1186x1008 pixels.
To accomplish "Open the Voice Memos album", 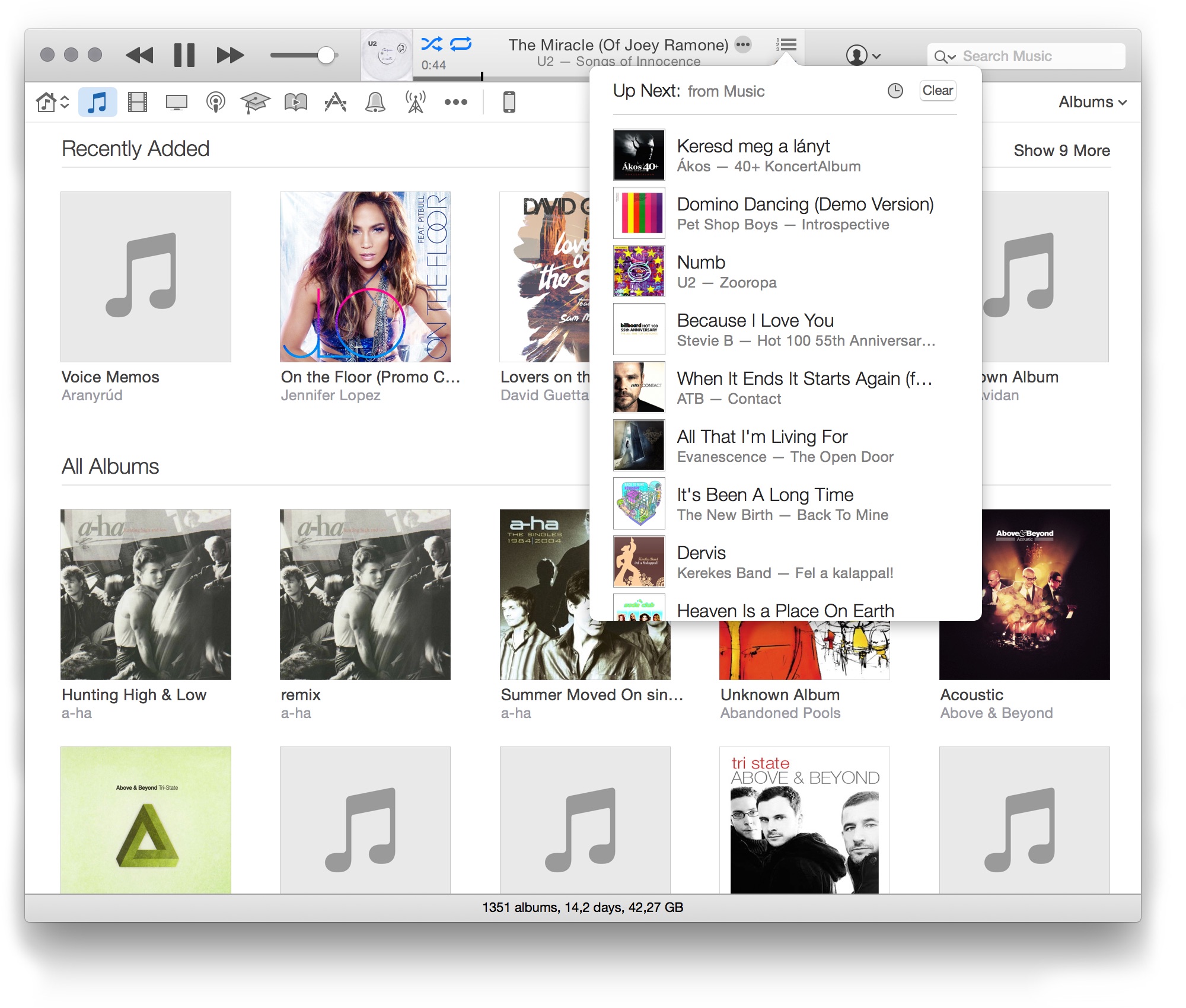I will click(x=146, y=277).
